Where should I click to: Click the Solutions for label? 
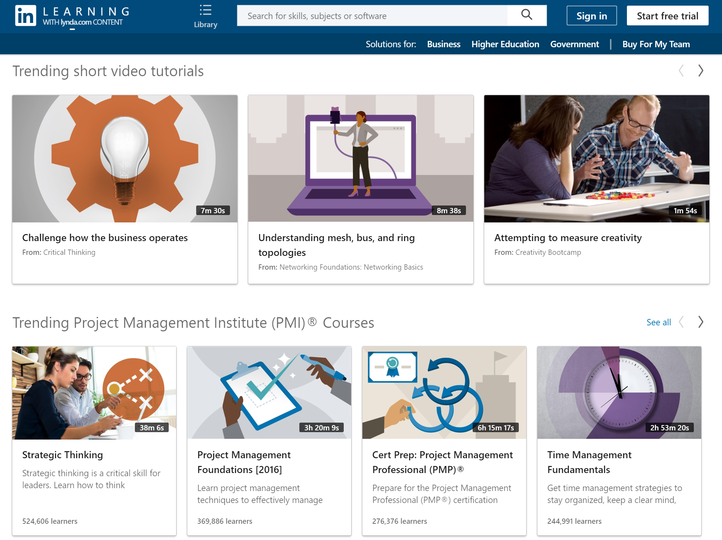coord(390,44)
